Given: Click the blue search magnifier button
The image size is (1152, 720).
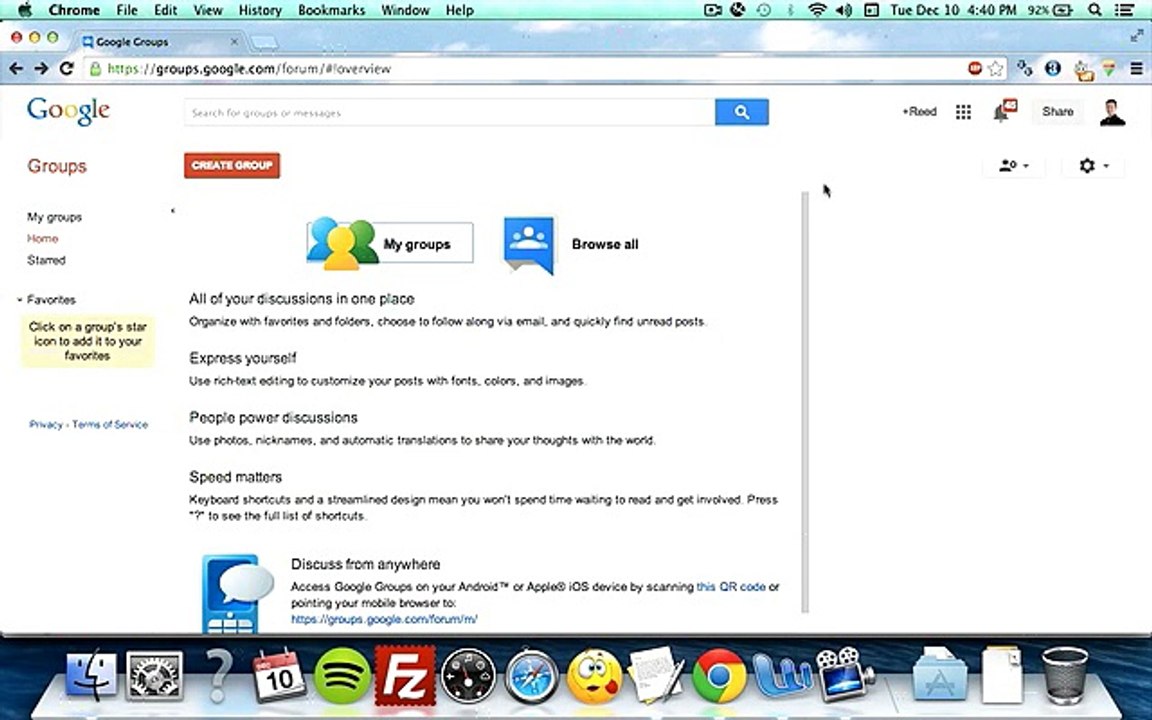Looking at the screenshot, I should [x=741, y=112].
